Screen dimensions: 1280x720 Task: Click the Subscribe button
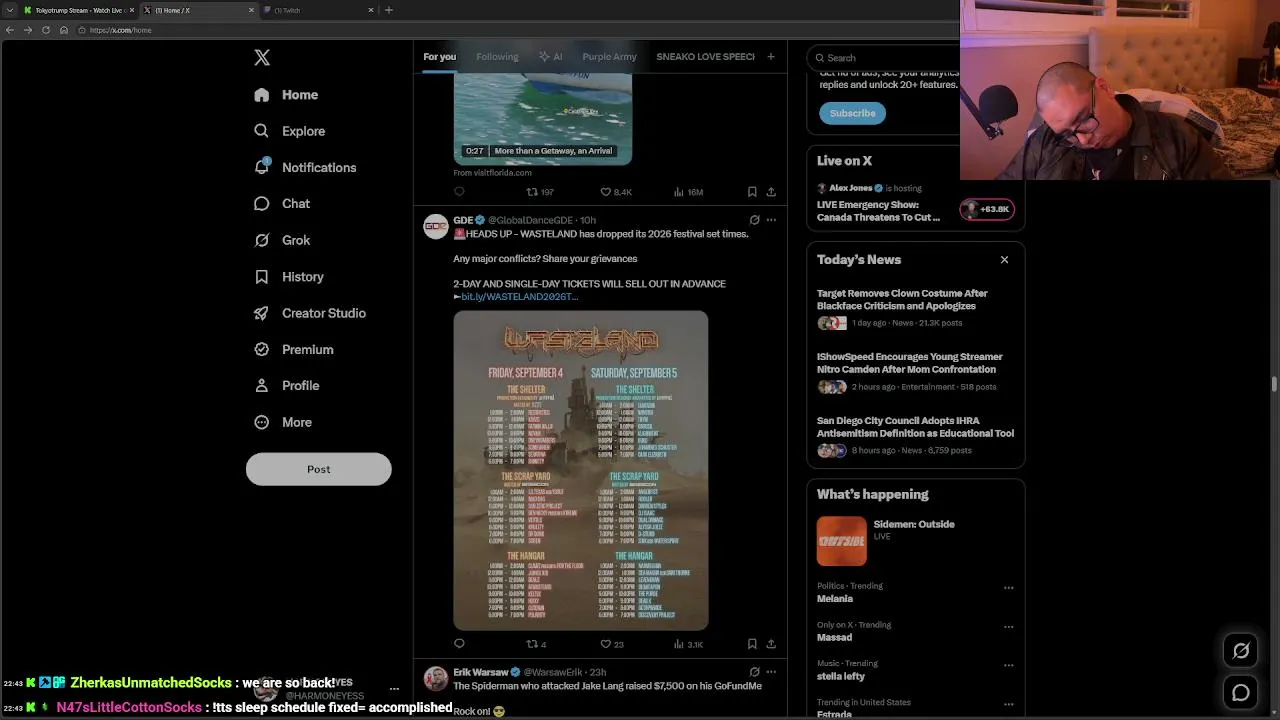[x=852, y=113]
